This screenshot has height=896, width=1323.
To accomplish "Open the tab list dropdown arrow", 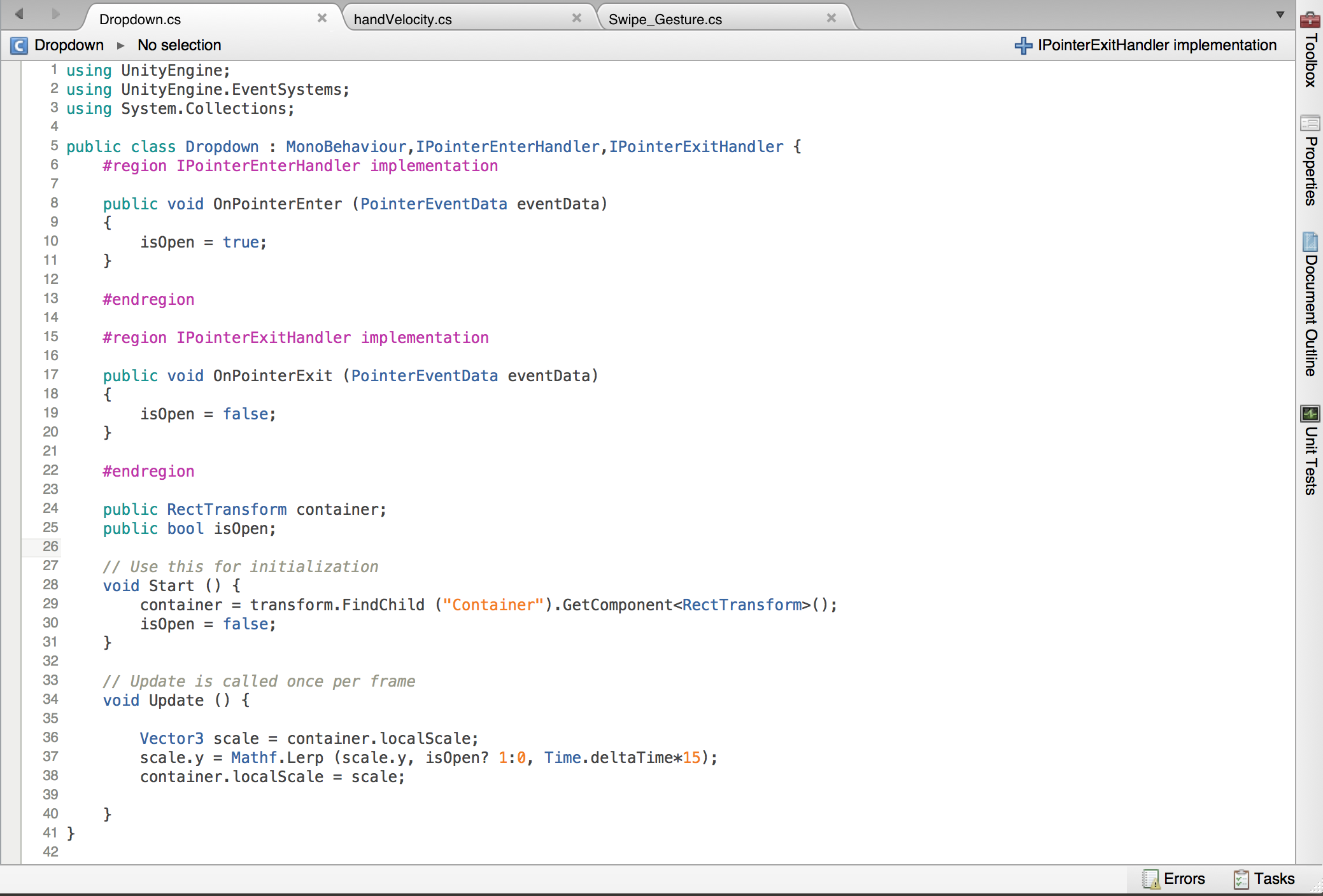I will [x=1280, y=15].
